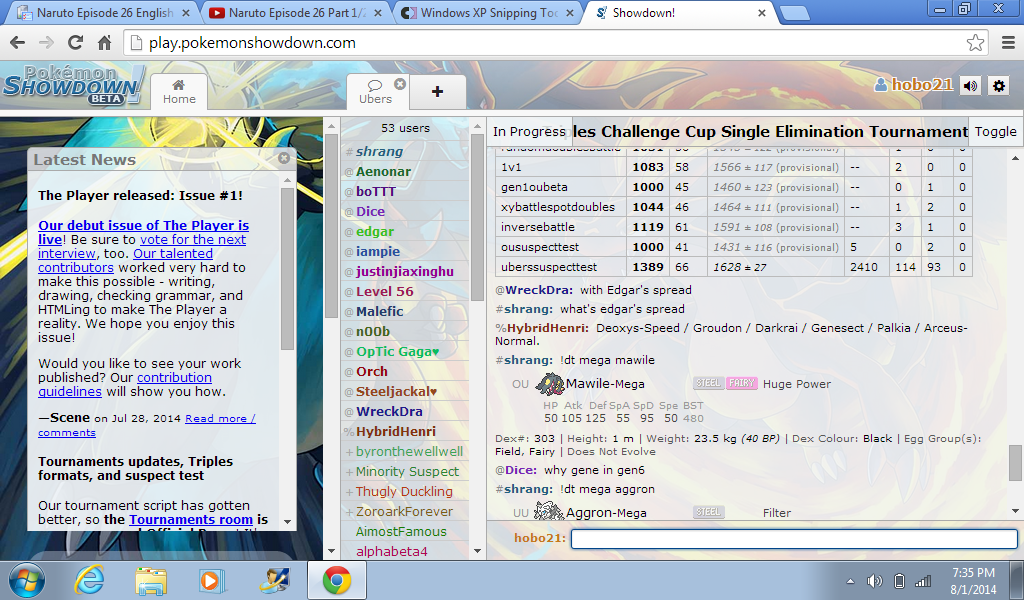Close the Latest News panel
The width and height of the screenshot is (1024, 600).
pos(283,158)
